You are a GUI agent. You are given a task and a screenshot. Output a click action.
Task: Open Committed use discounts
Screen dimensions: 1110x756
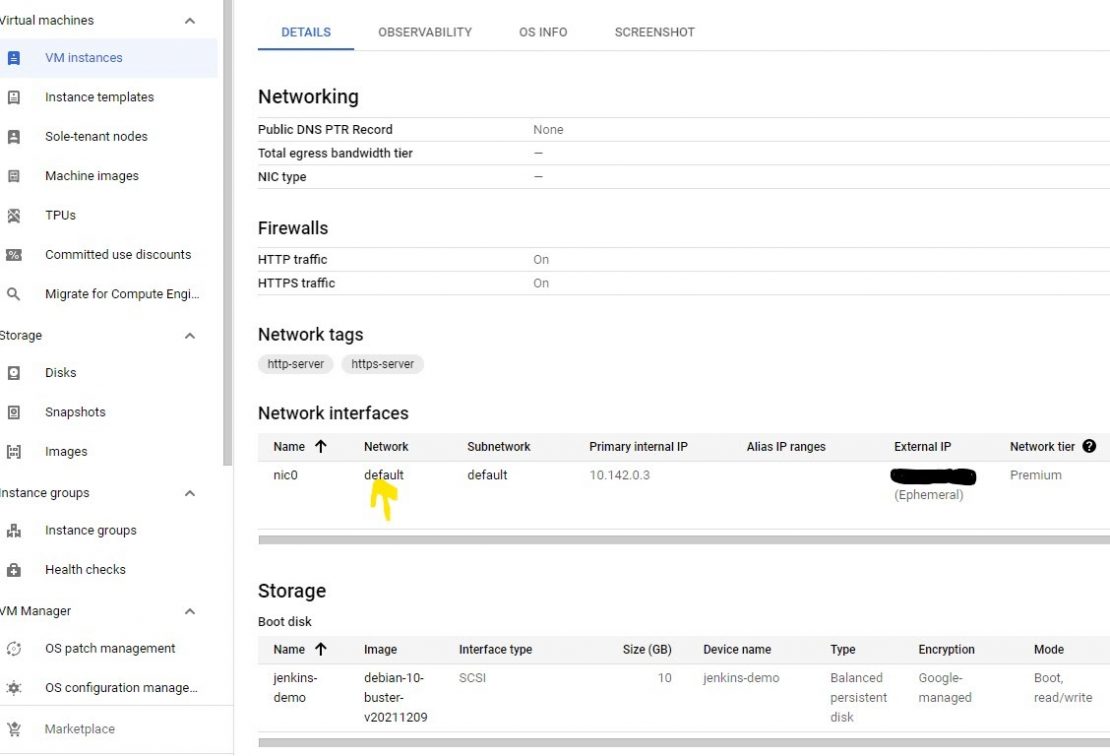(118, 254)
